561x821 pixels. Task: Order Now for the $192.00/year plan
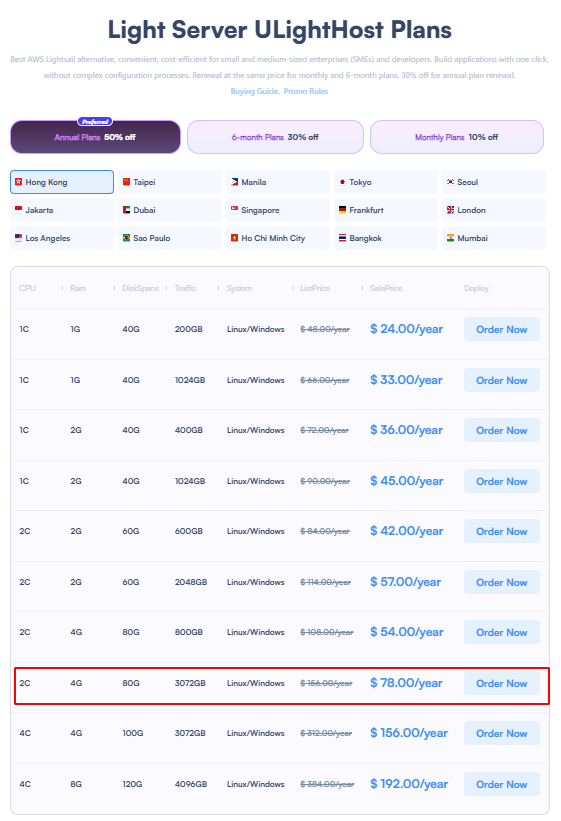coord(501,784)
